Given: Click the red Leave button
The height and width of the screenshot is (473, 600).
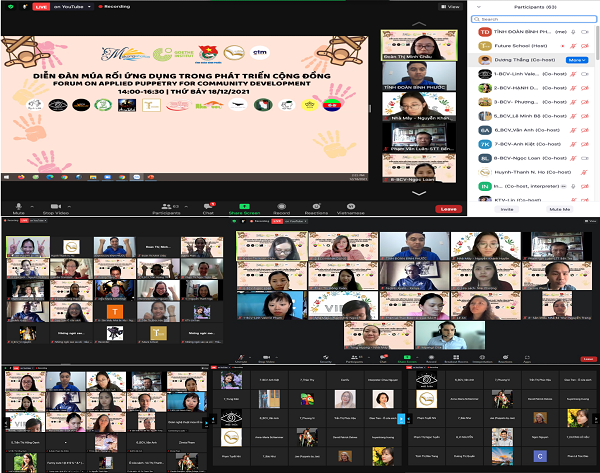Looking at the screenshot, I should (449, 209).
